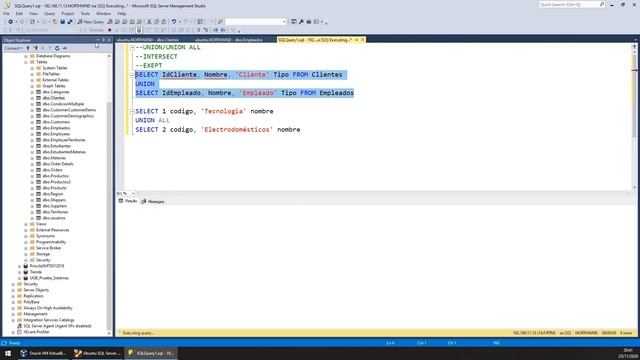The image size is (640, 360).
Task: Click the Tienda database icon
Action: click(x=26, y=272)
